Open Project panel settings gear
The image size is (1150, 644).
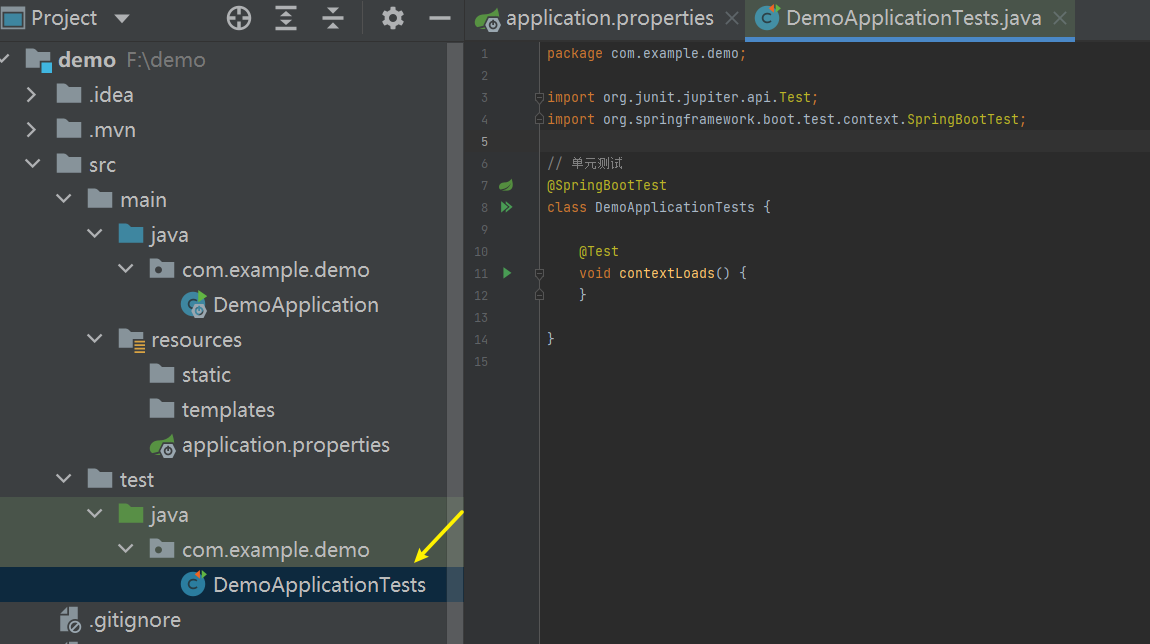click(x=393, y=18)
